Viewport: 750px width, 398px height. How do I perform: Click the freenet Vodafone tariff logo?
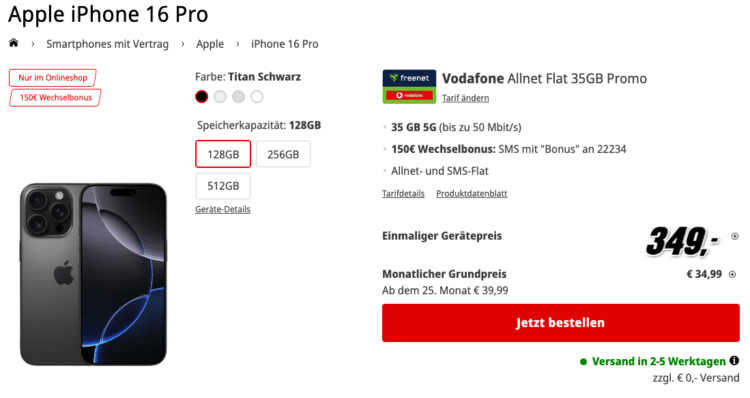pos(409,87)
